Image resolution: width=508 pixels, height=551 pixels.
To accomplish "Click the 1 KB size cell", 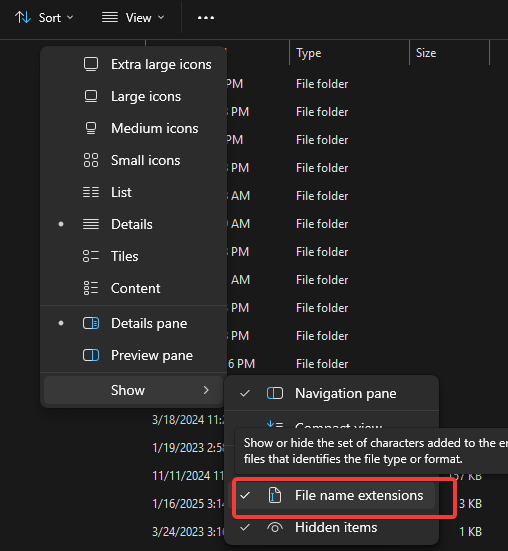I will tap(470, 532).
